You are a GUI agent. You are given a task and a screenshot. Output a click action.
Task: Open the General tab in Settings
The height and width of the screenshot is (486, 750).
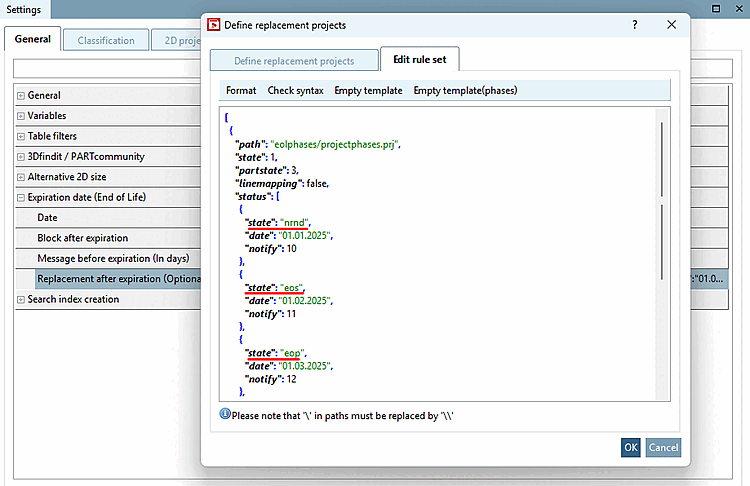33,39
